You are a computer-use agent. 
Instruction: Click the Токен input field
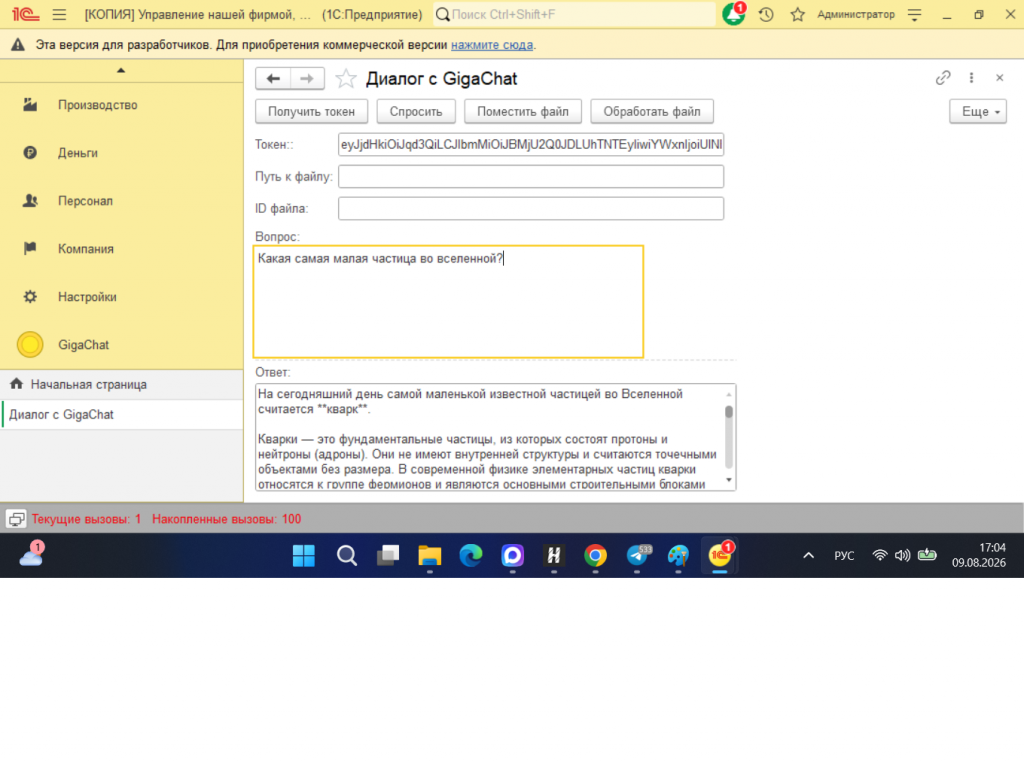(x=531, y=144)
